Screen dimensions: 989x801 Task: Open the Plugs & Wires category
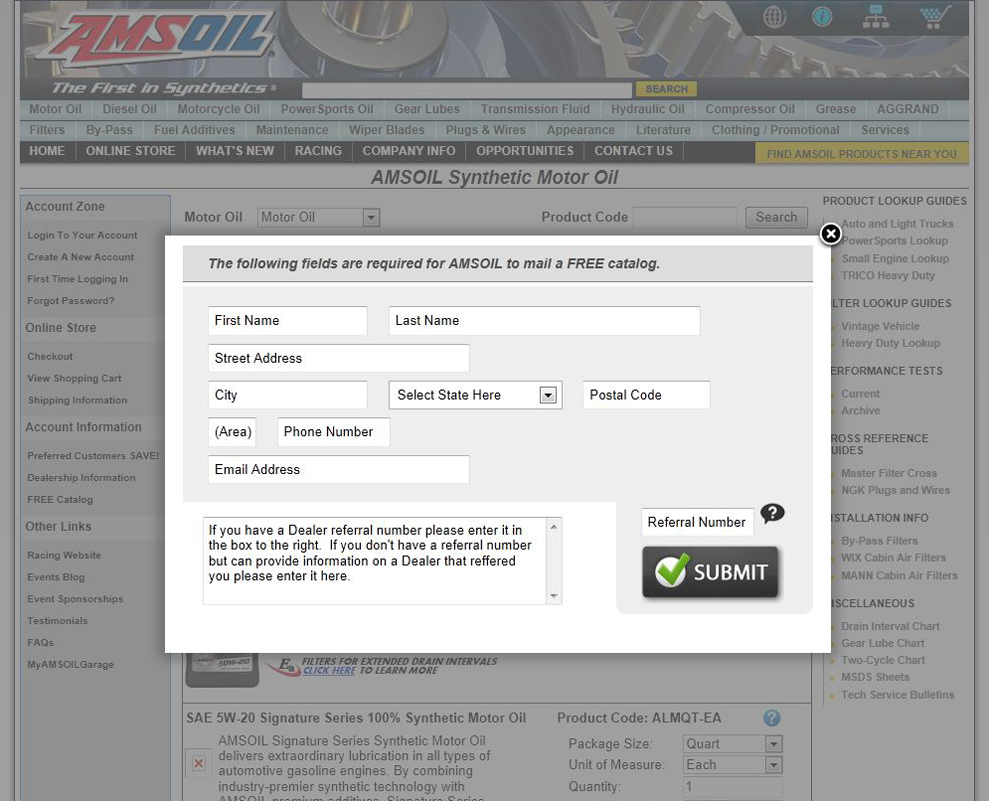click(485, 130)
